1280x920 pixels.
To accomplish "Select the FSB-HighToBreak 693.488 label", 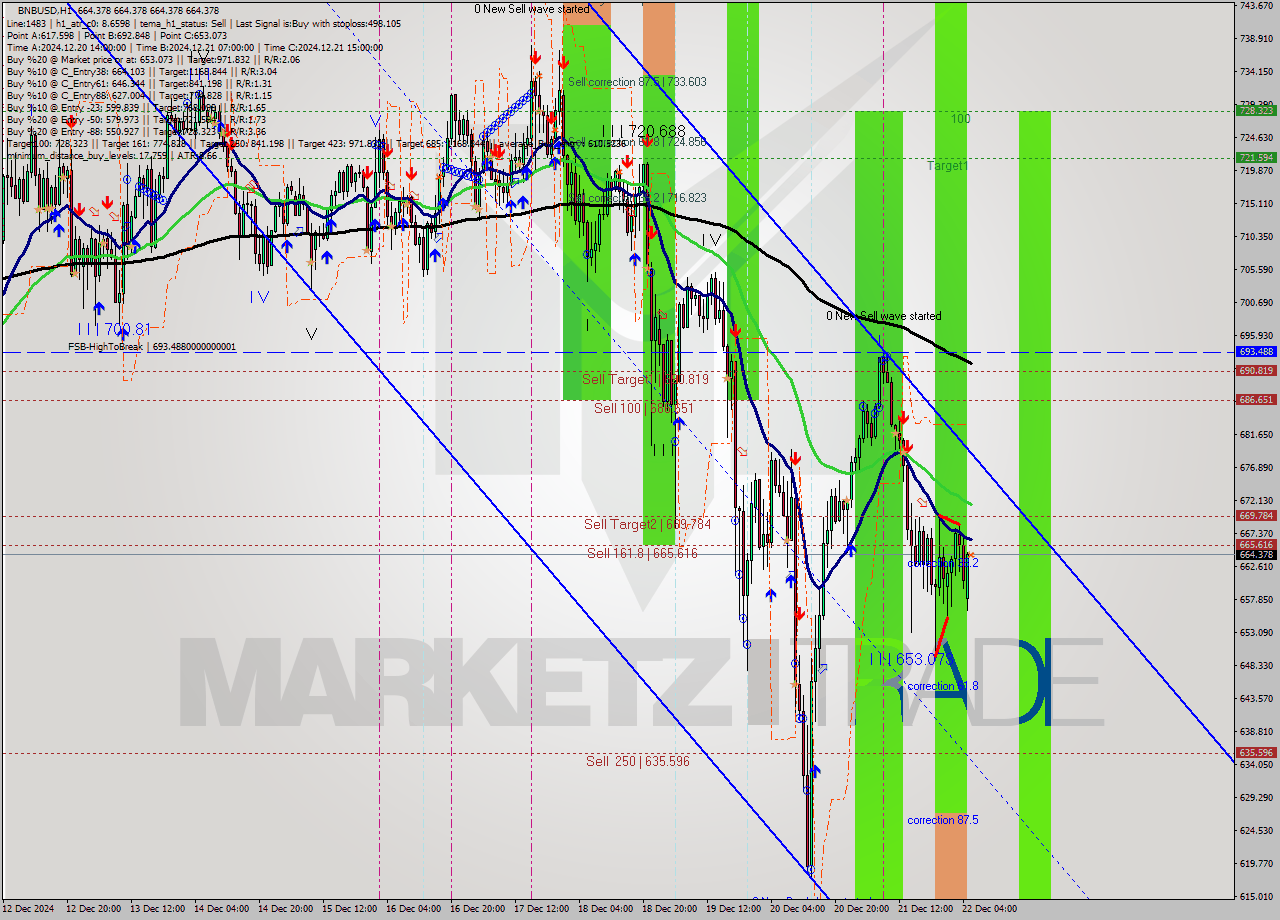I will click(152, 347).
